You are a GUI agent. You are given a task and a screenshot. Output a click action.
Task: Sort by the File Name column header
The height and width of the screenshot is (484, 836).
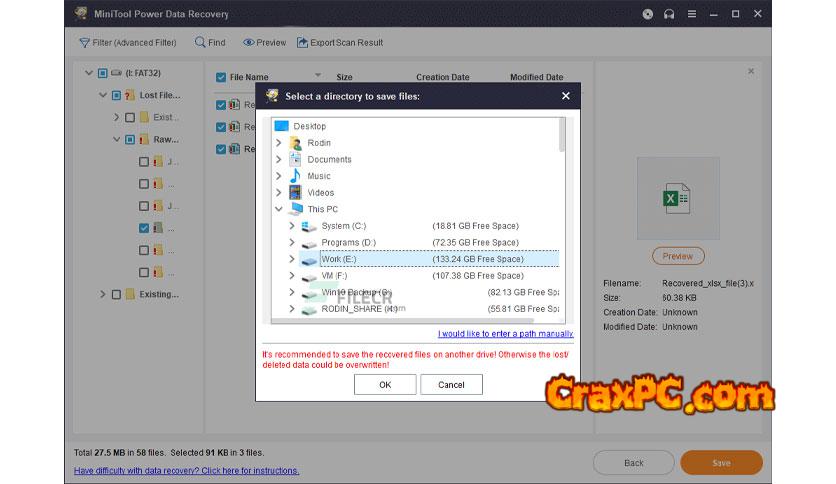tap(248, 77)
